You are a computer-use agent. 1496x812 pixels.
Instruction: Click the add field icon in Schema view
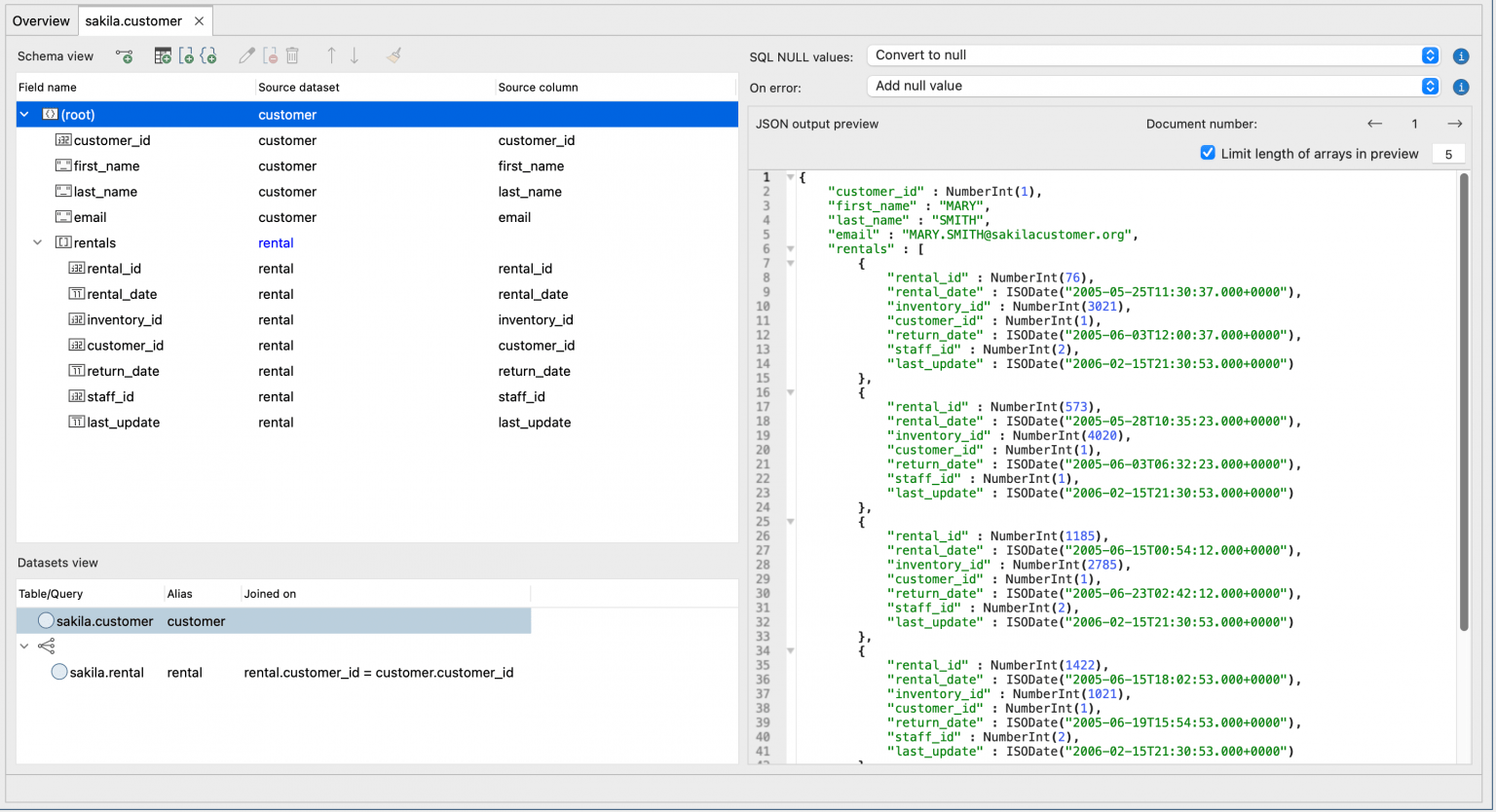tap(124, 56)
